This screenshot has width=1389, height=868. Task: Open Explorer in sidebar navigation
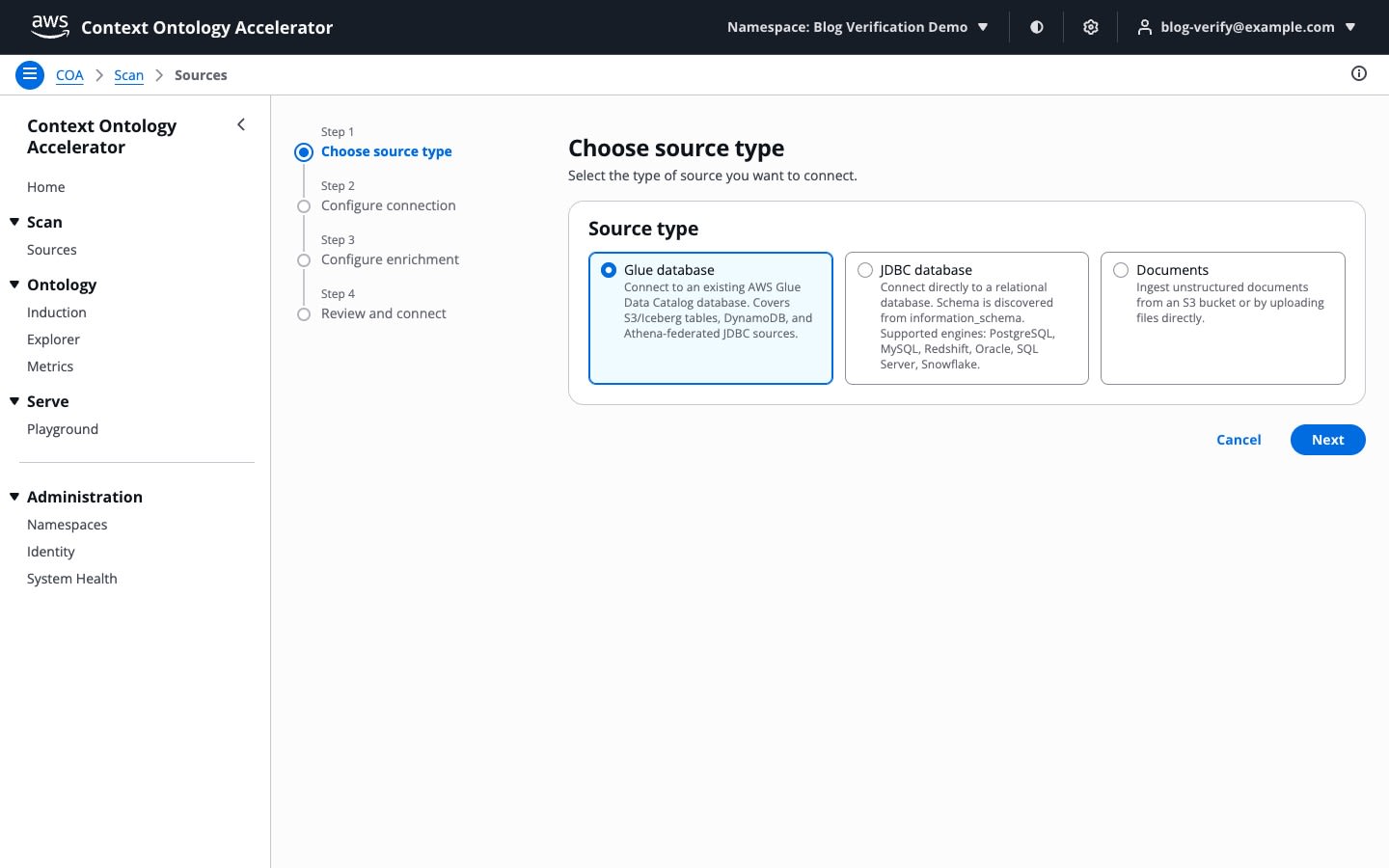click(x=54, y=339)
